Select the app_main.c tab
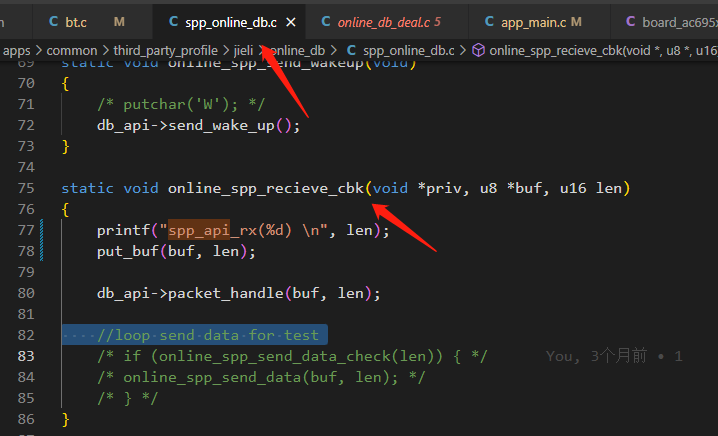 point(539,22)
